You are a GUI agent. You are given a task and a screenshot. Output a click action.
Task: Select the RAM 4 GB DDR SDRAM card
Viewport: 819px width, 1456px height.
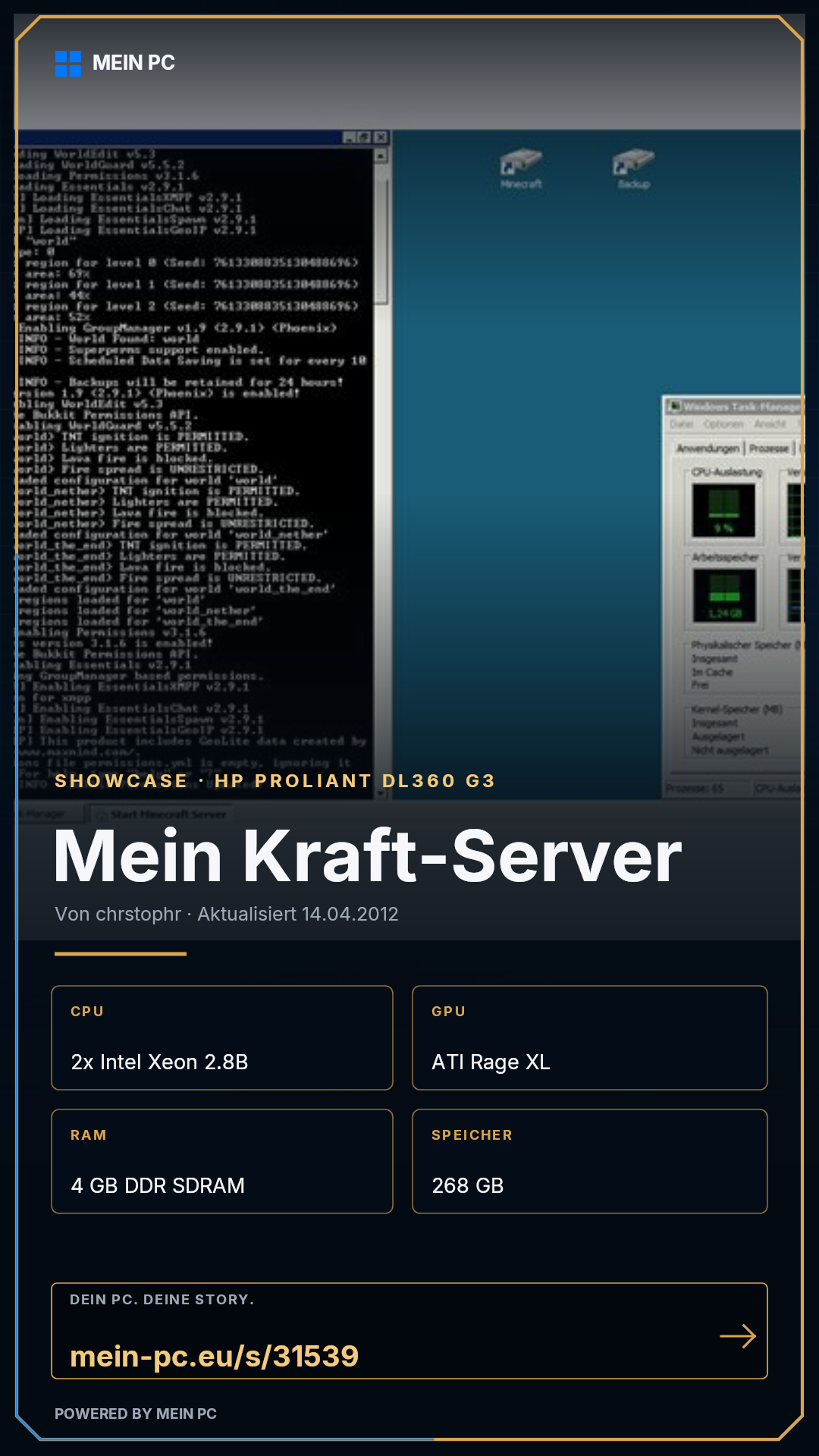(222, 1161)
